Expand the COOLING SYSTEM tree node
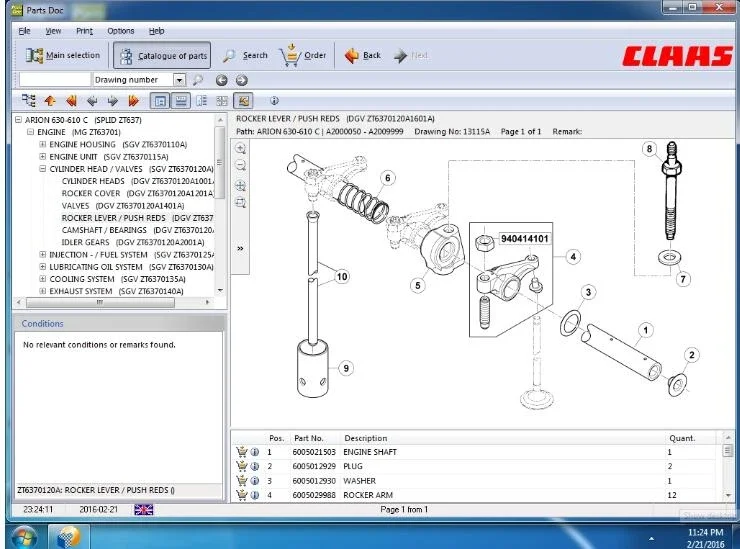The image size is (740, 549). (x=43, y=279)
